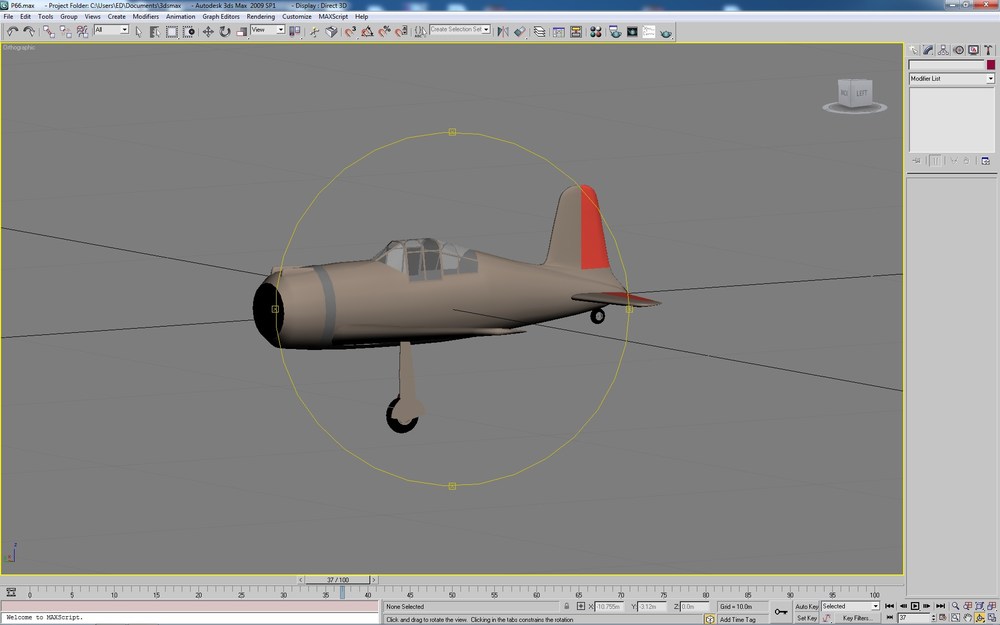This screenshot has height=625, width=1000.
Task: Jump to Go to Start frame
Action: [890, 606]
